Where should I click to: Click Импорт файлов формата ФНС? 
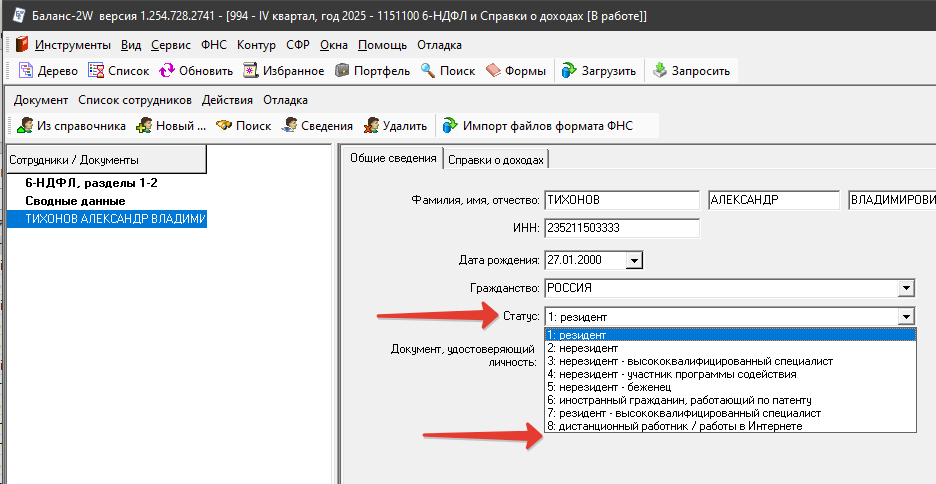click(536, 126)
